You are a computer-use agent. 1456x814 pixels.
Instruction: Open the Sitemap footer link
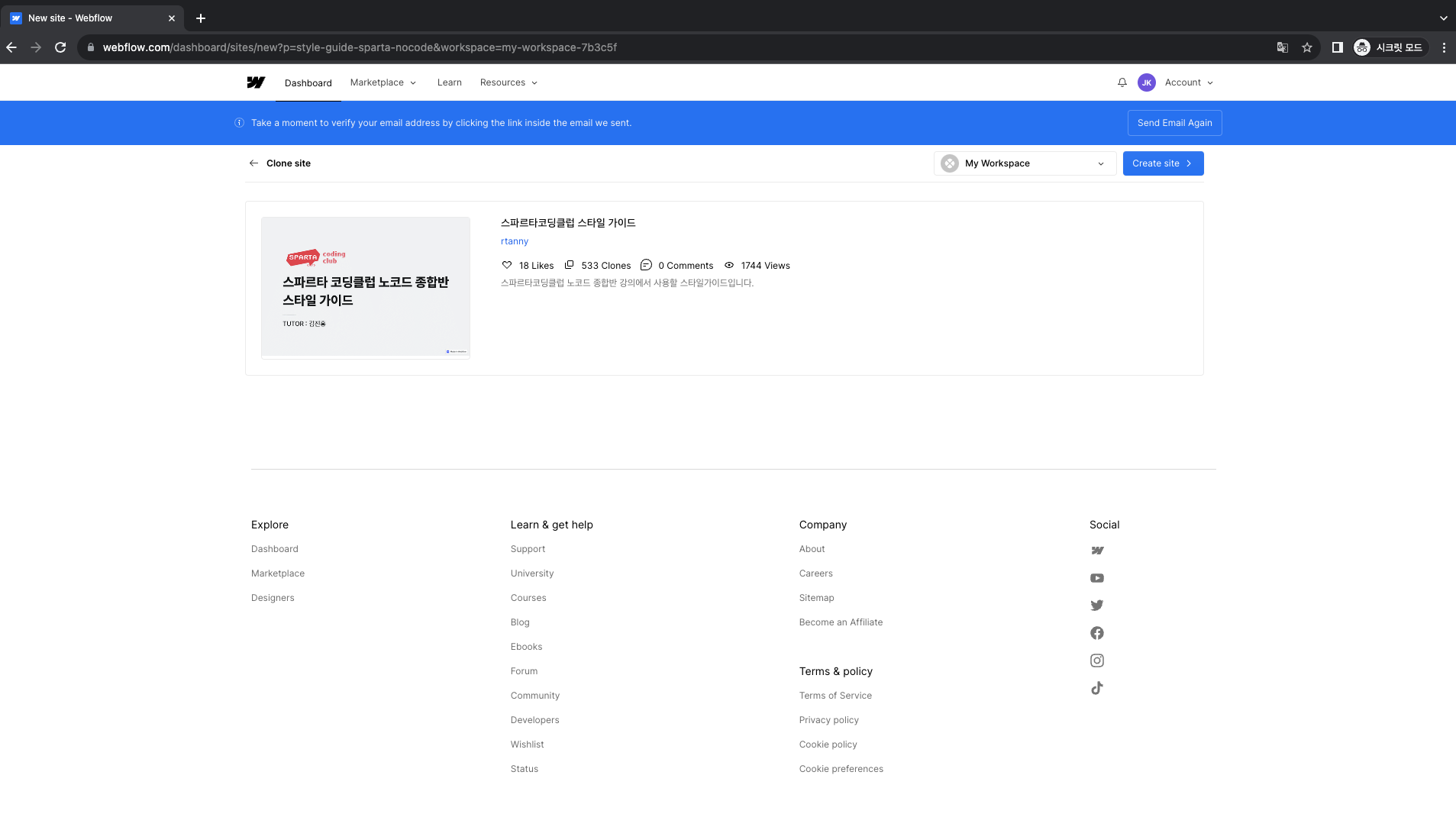coord(816,598)
